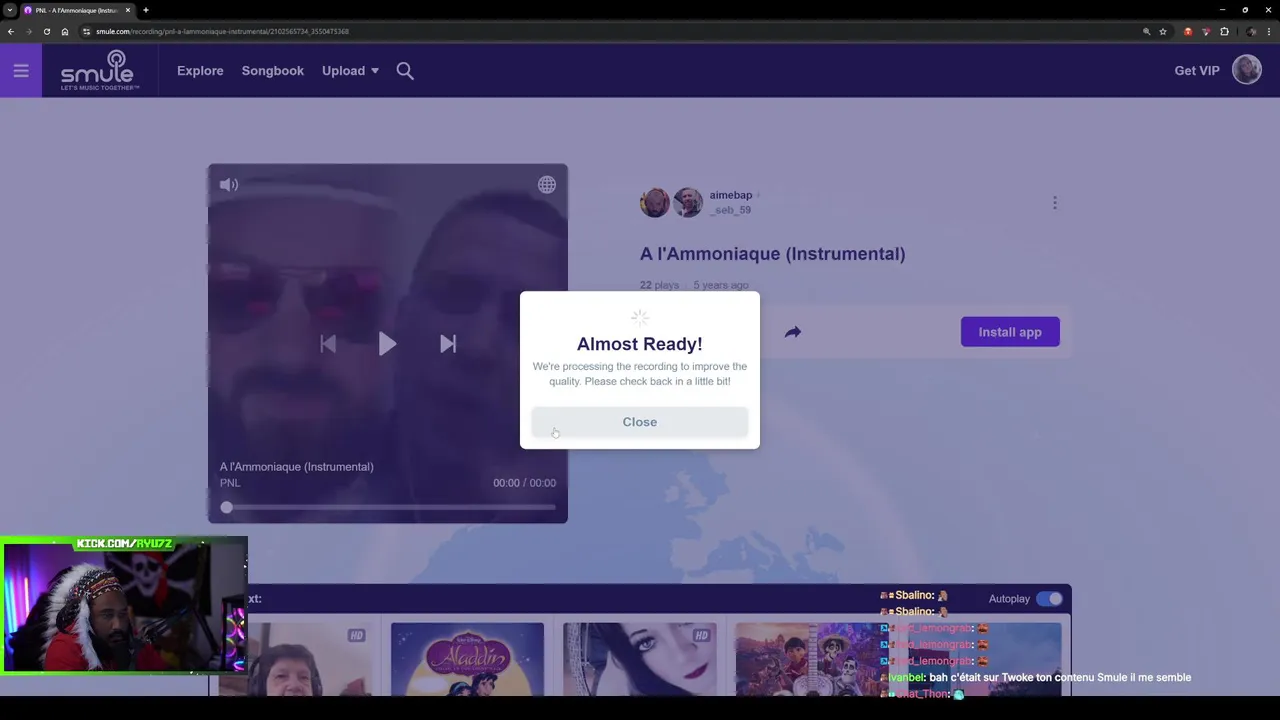The width and height of the screenshot is (1280, 720).
Task: Share the recording via arrow icon
Action: pyautogui.click(x=793, y=332)
